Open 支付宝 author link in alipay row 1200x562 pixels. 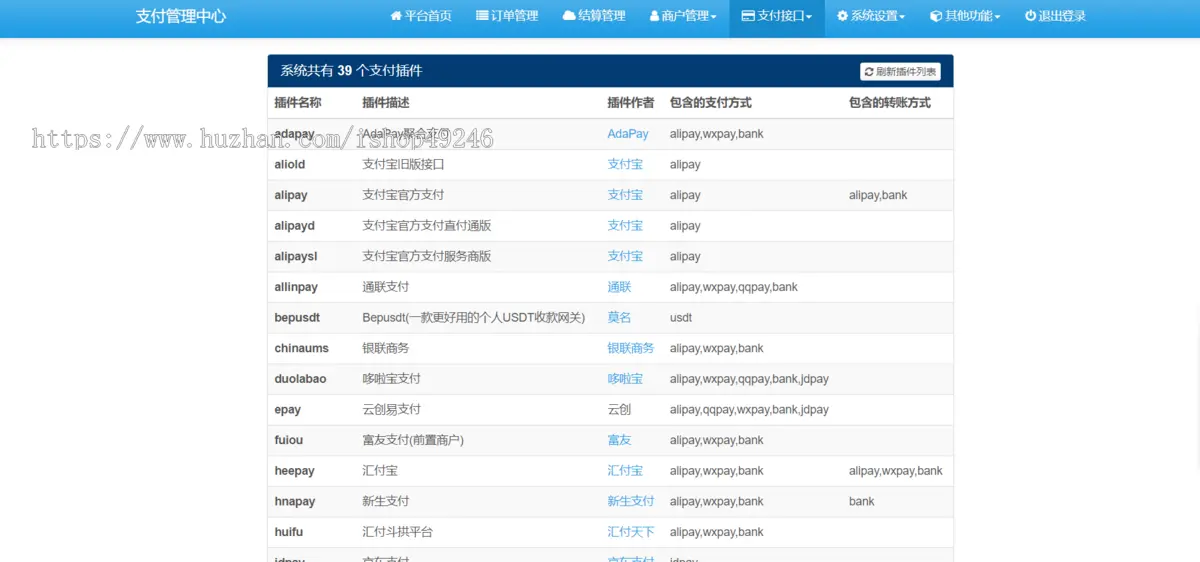pyautogui.click(x=625, y=195)
